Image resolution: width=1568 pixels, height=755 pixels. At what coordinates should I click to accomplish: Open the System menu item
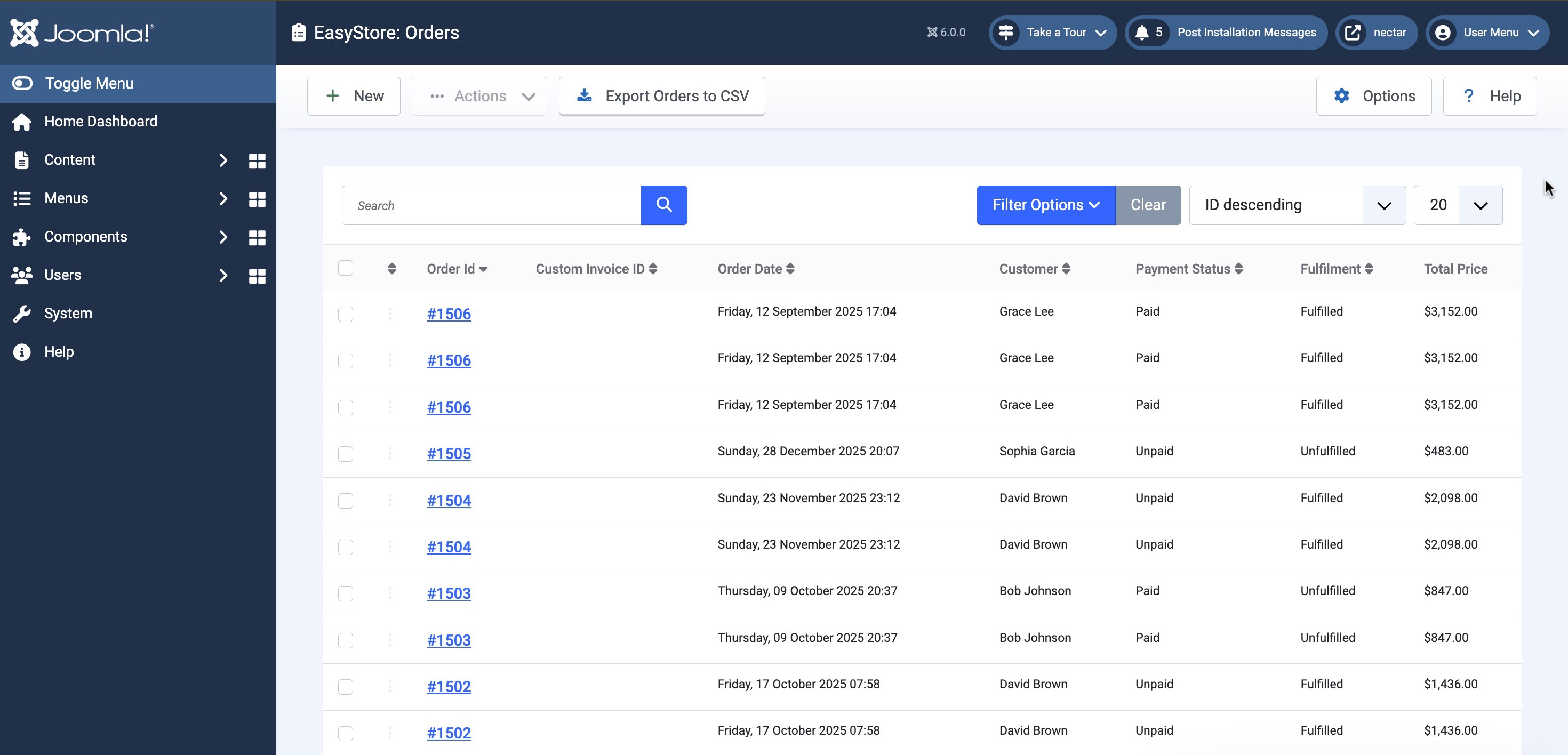point(68,314)
